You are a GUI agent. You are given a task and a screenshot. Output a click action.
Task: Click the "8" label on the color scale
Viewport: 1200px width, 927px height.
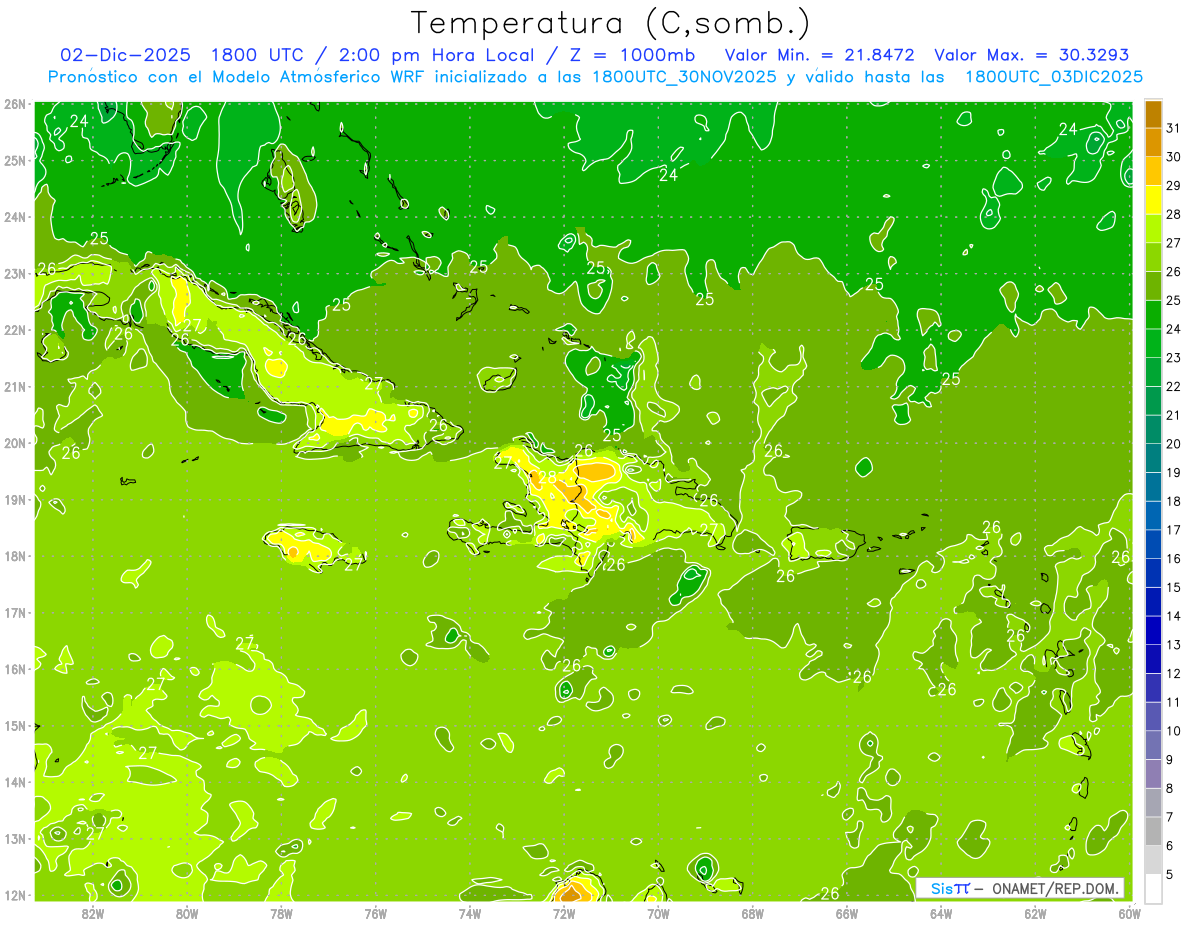pos(1170,789)
